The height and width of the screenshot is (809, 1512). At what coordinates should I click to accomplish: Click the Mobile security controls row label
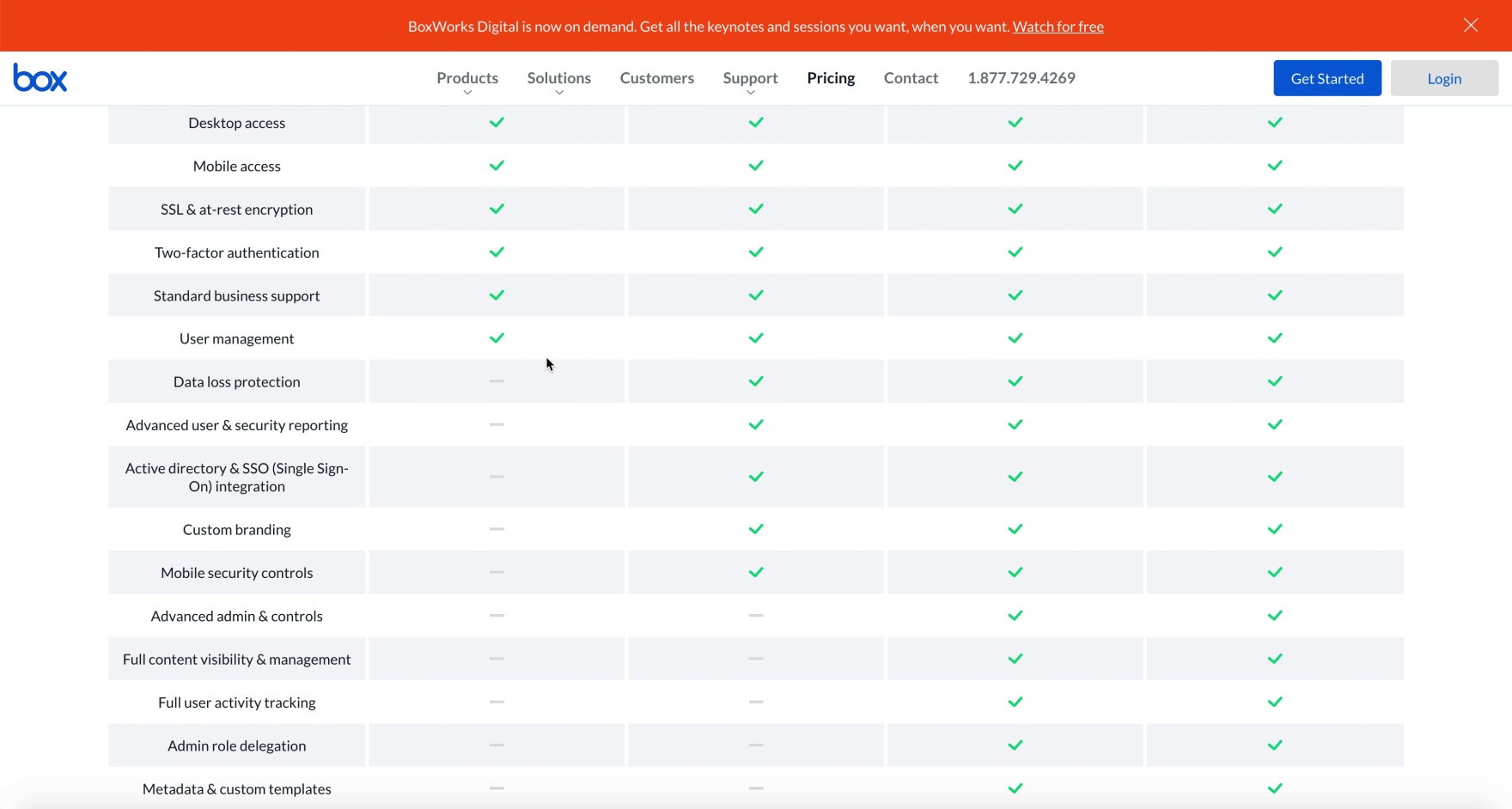coord(236,573)
